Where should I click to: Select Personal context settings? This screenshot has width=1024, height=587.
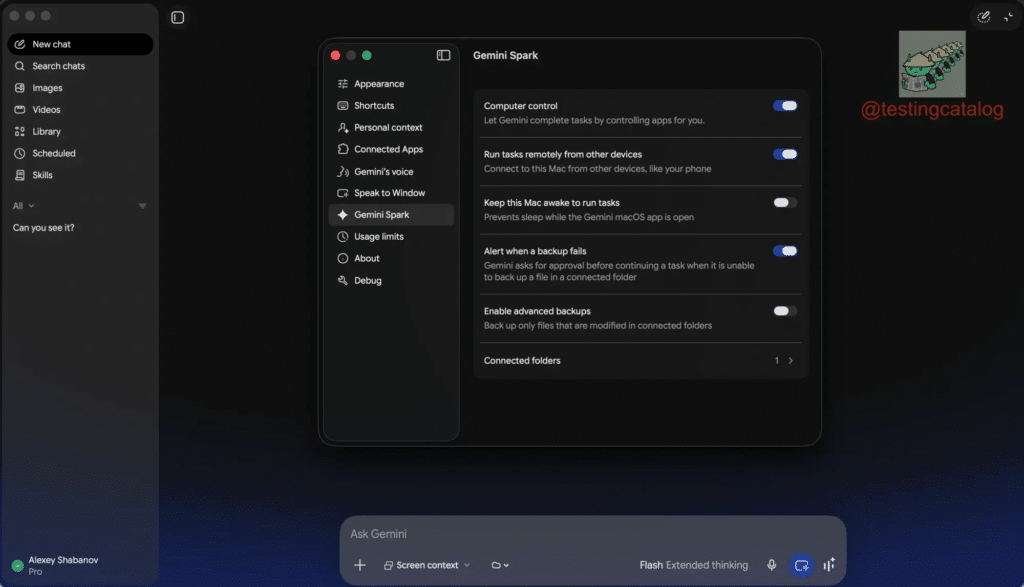(x=391, y=127)
